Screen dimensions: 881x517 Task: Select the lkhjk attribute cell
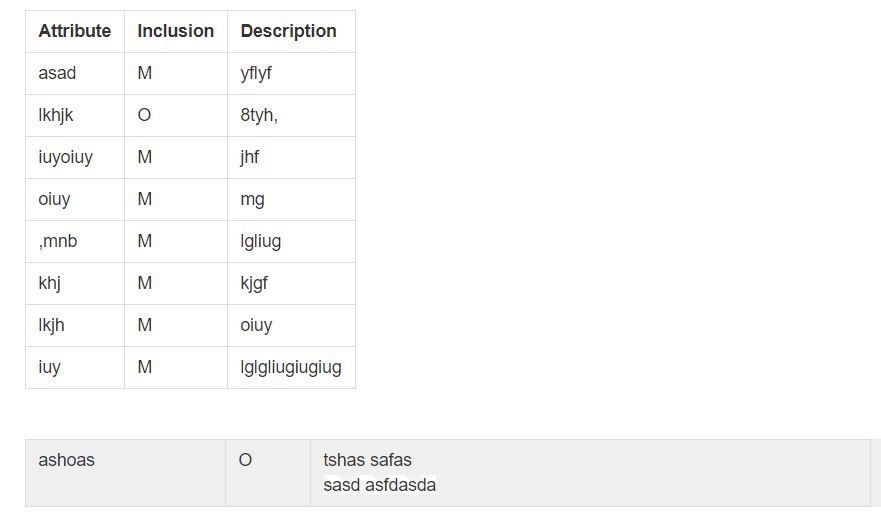coord(75,116)
